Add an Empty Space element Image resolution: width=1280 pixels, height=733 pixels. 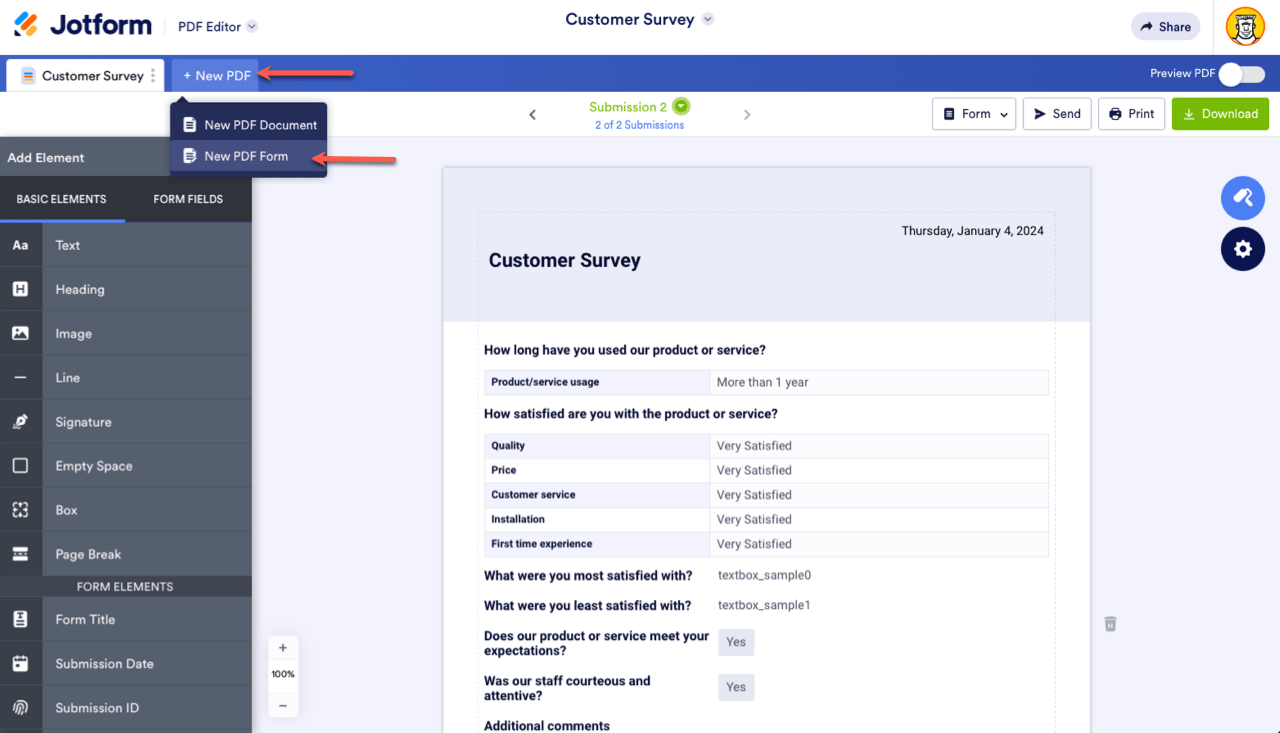tap(126, 466)
